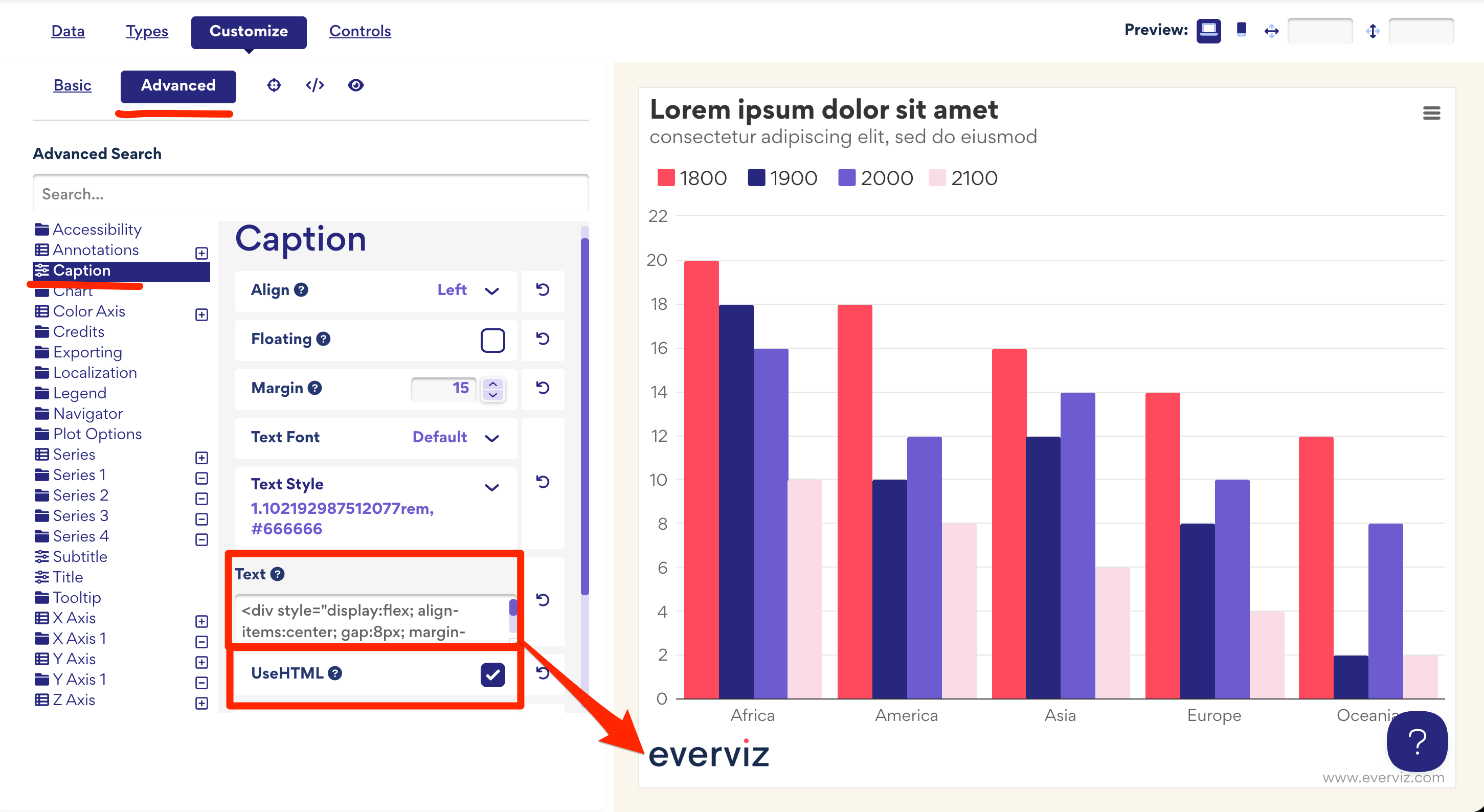Click the Margin help question icon

[314, 388]
